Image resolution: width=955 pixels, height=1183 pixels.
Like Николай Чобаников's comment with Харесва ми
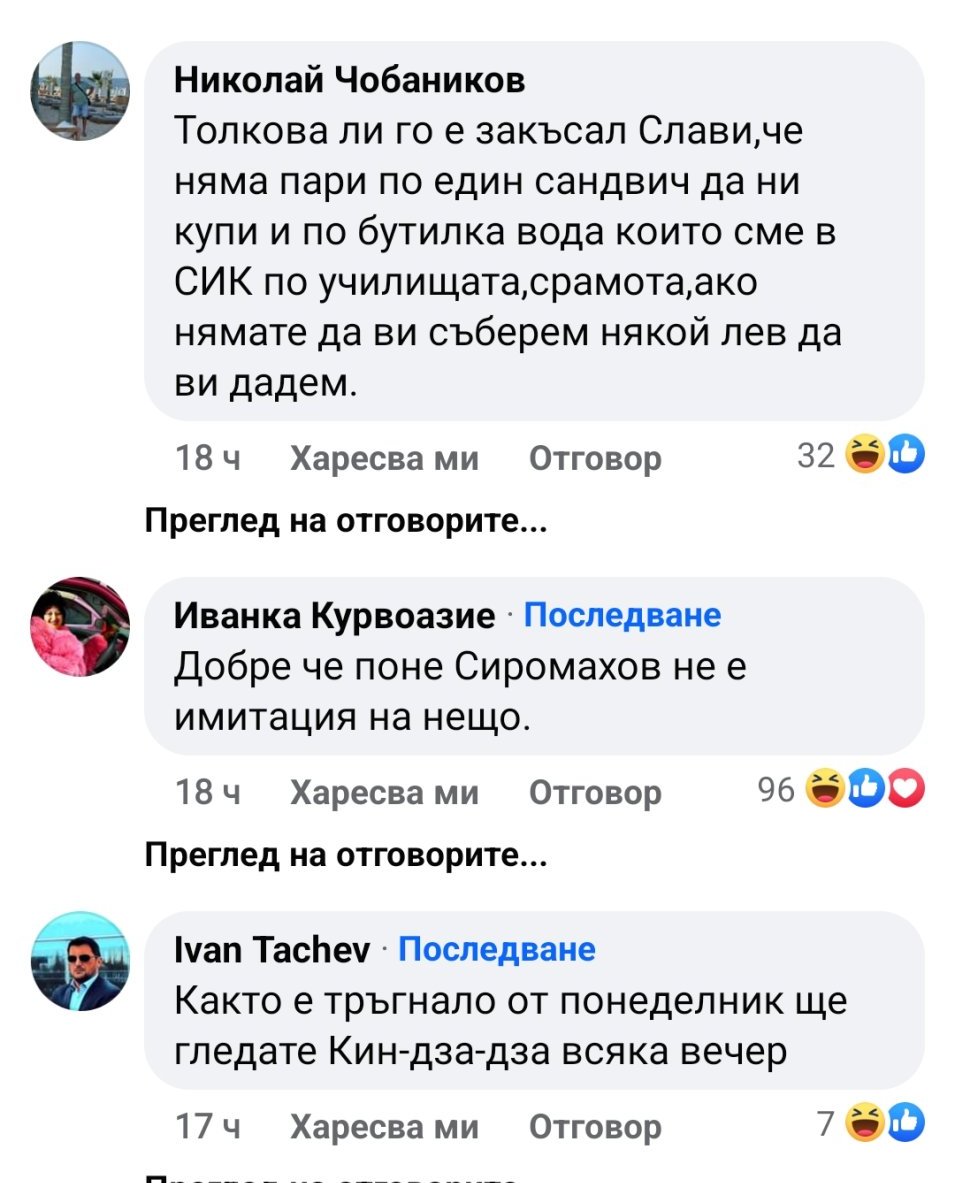tap(384, 459)
